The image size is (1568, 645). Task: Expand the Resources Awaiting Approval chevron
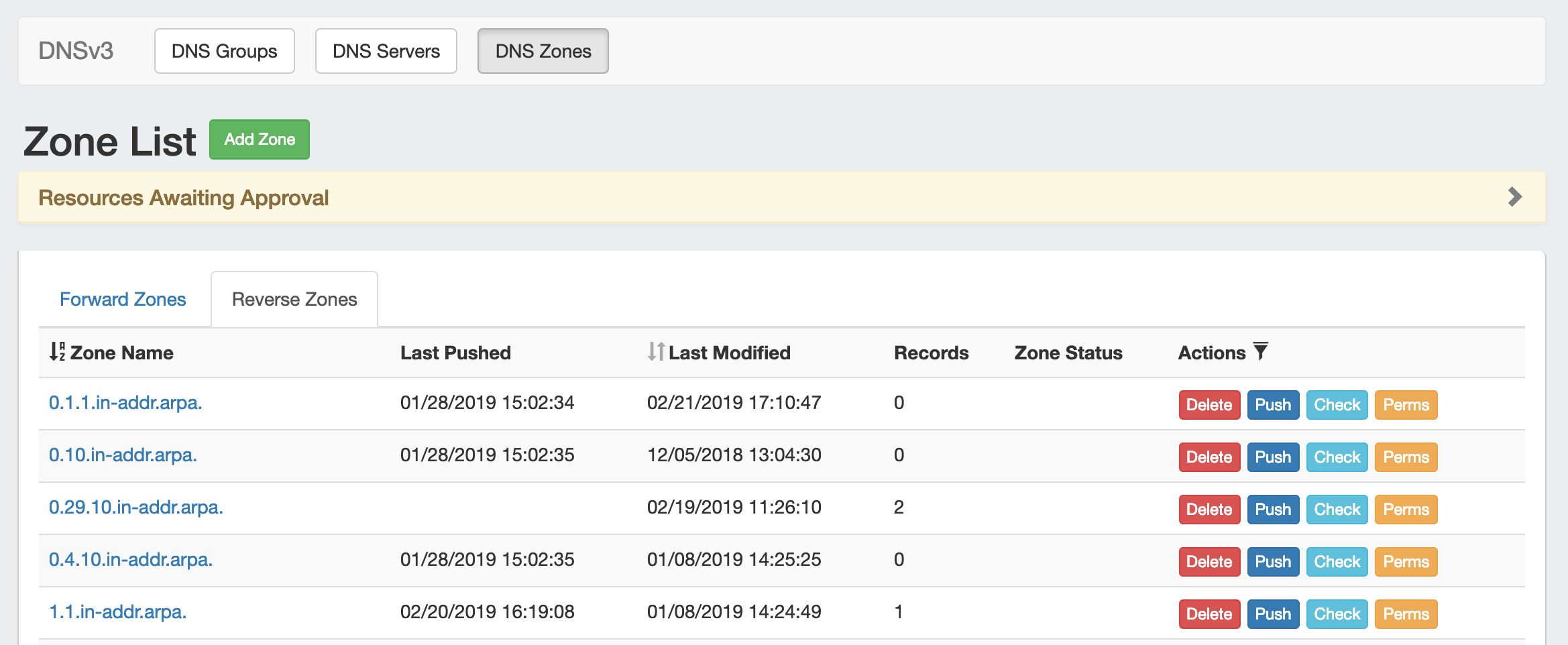click(1514, 197)
